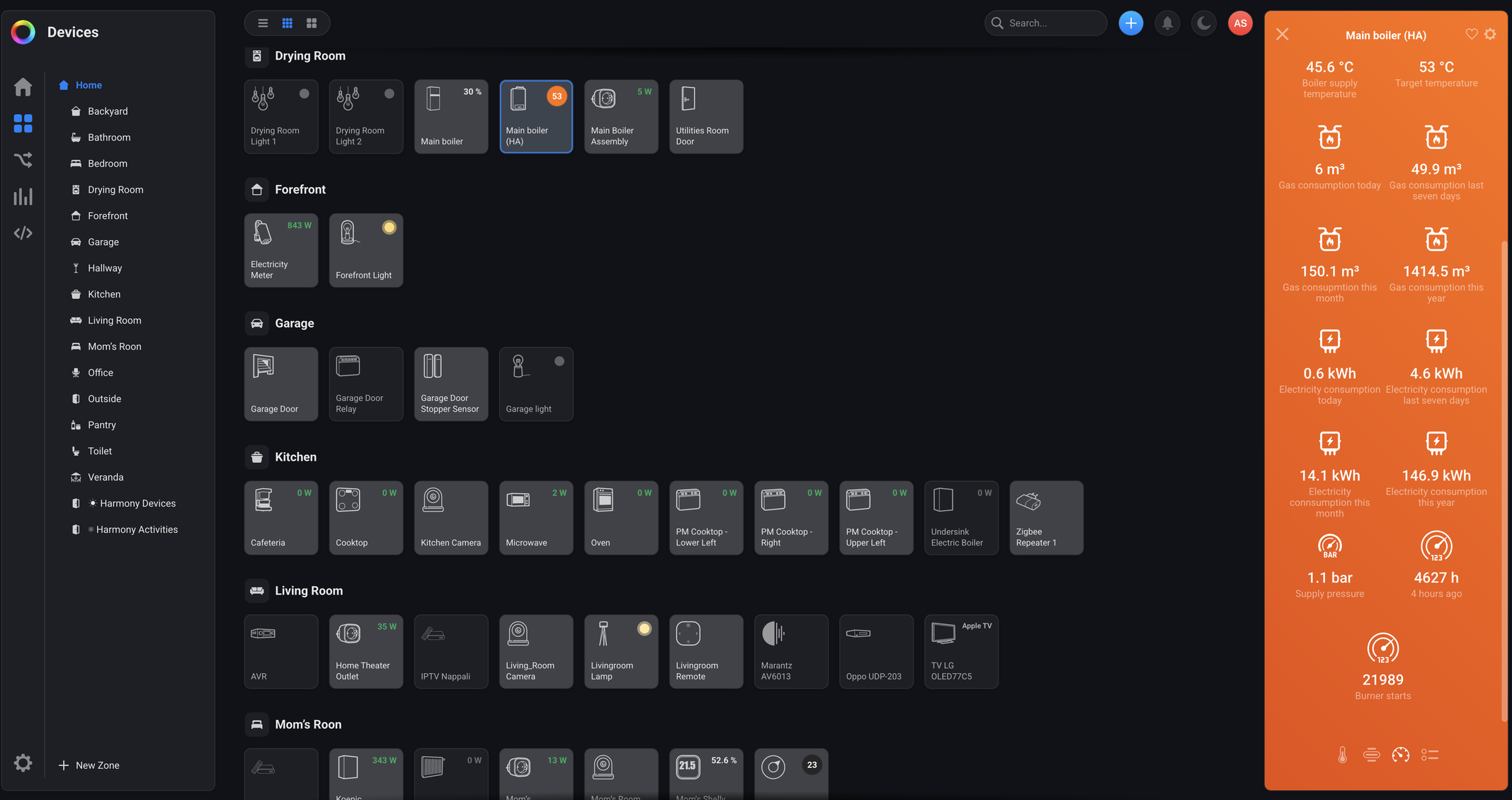1512x800 pixels.
Task: Open the flows shuffle icon in sidebar
Action: point(23,160)
